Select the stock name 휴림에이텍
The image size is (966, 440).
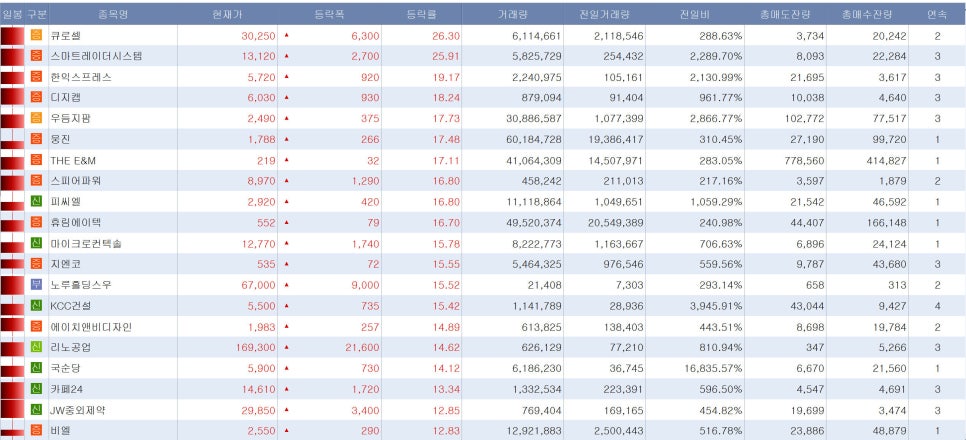coord(76,222)
